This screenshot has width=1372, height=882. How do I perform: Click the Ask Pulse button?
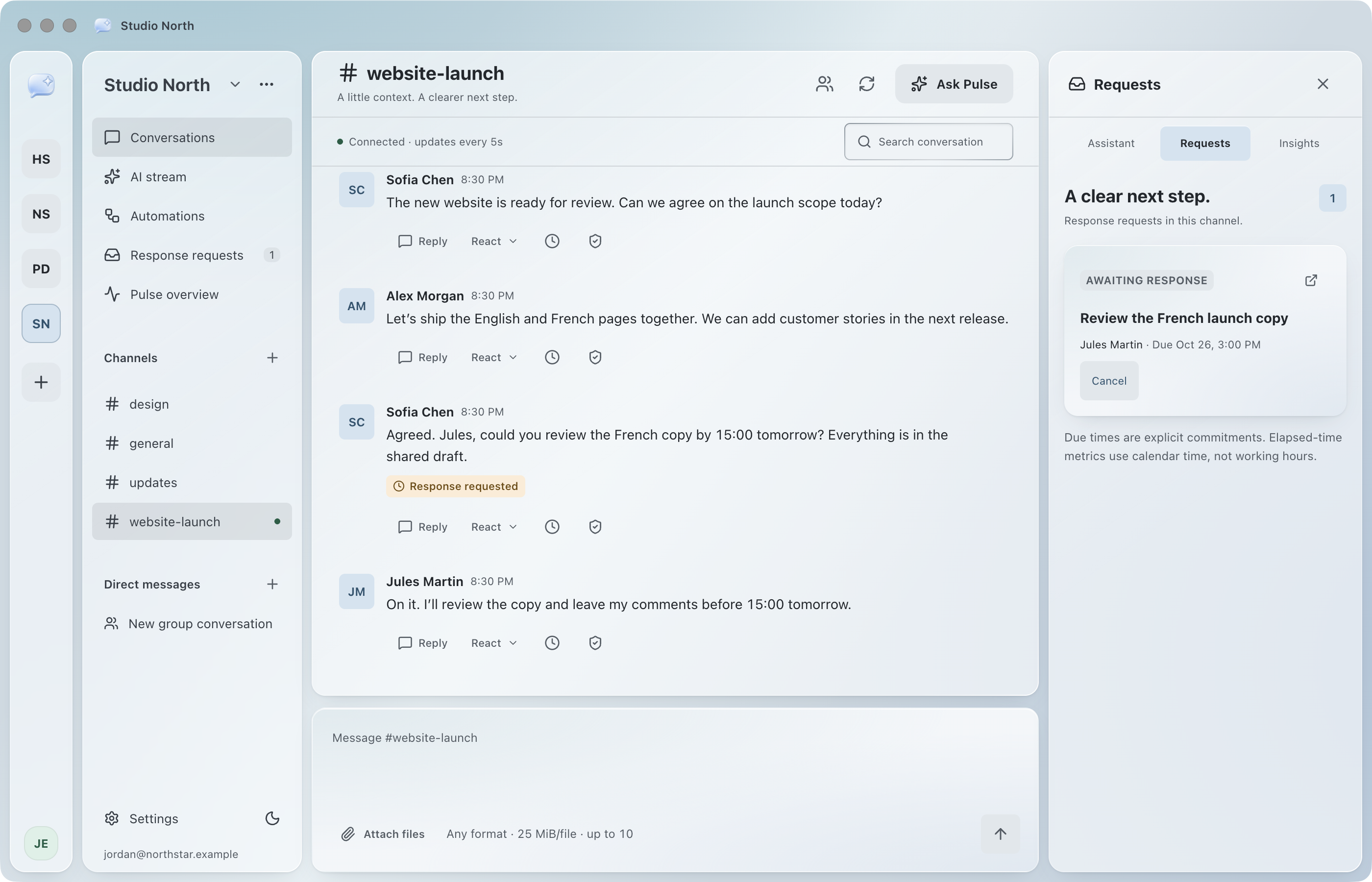point(954,84)
